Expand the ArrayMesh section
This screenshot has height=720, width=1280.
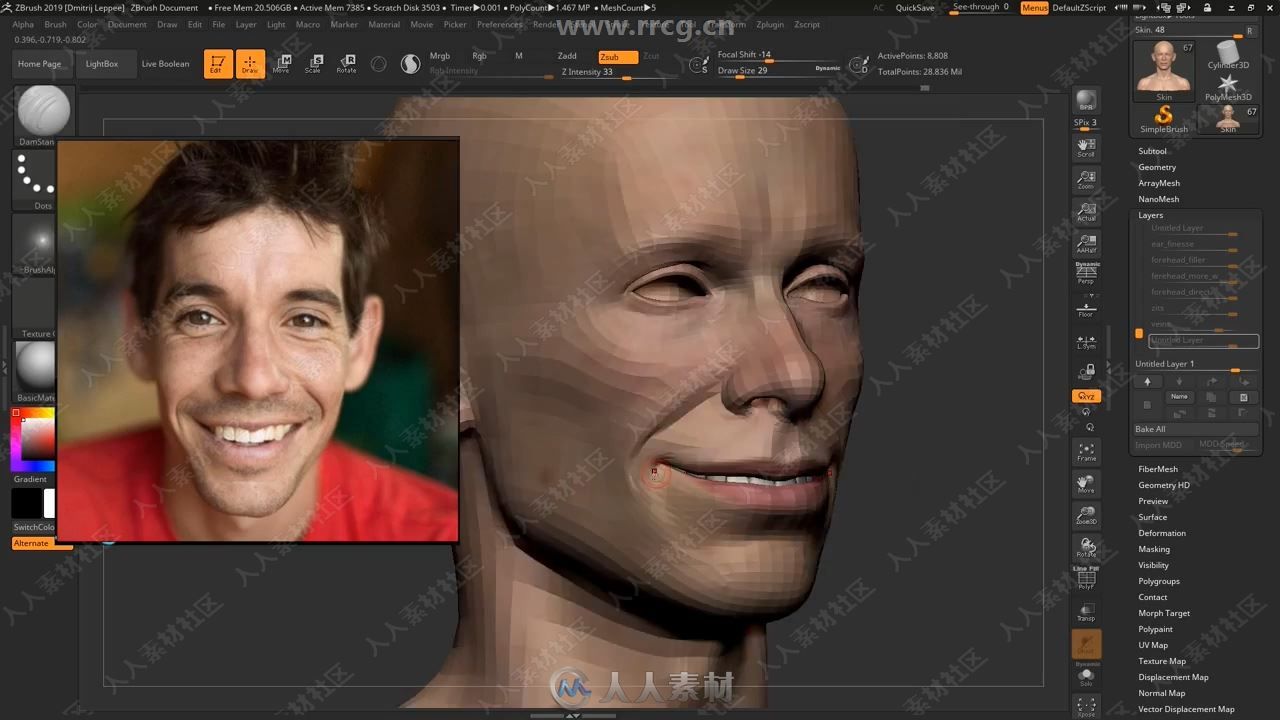coord(1159,183)
